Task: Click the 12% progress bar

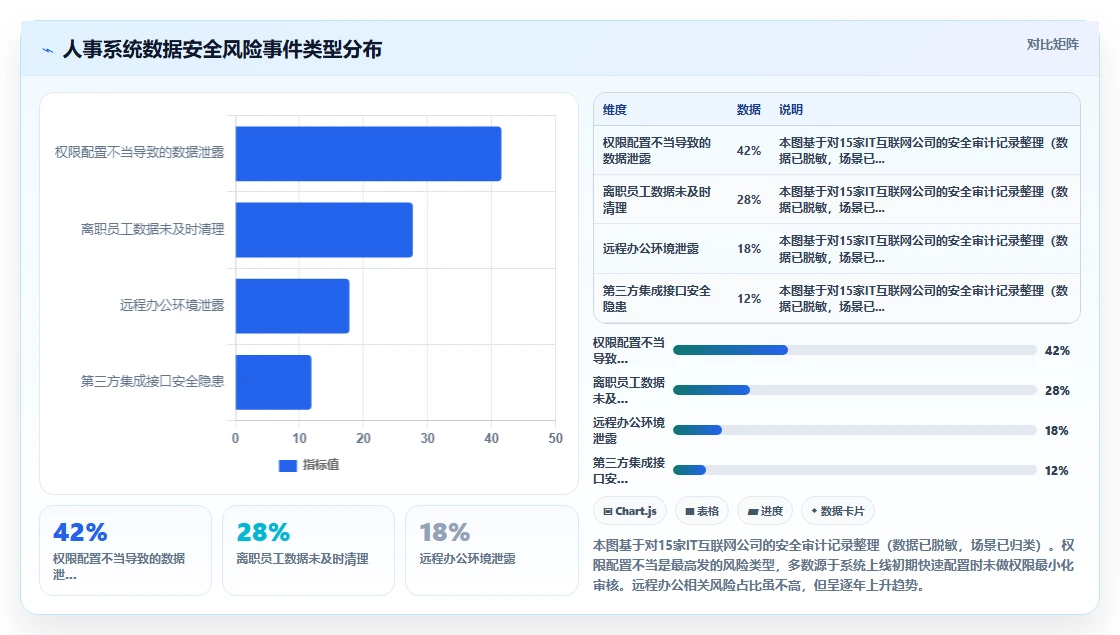Action: pos(854,470)
